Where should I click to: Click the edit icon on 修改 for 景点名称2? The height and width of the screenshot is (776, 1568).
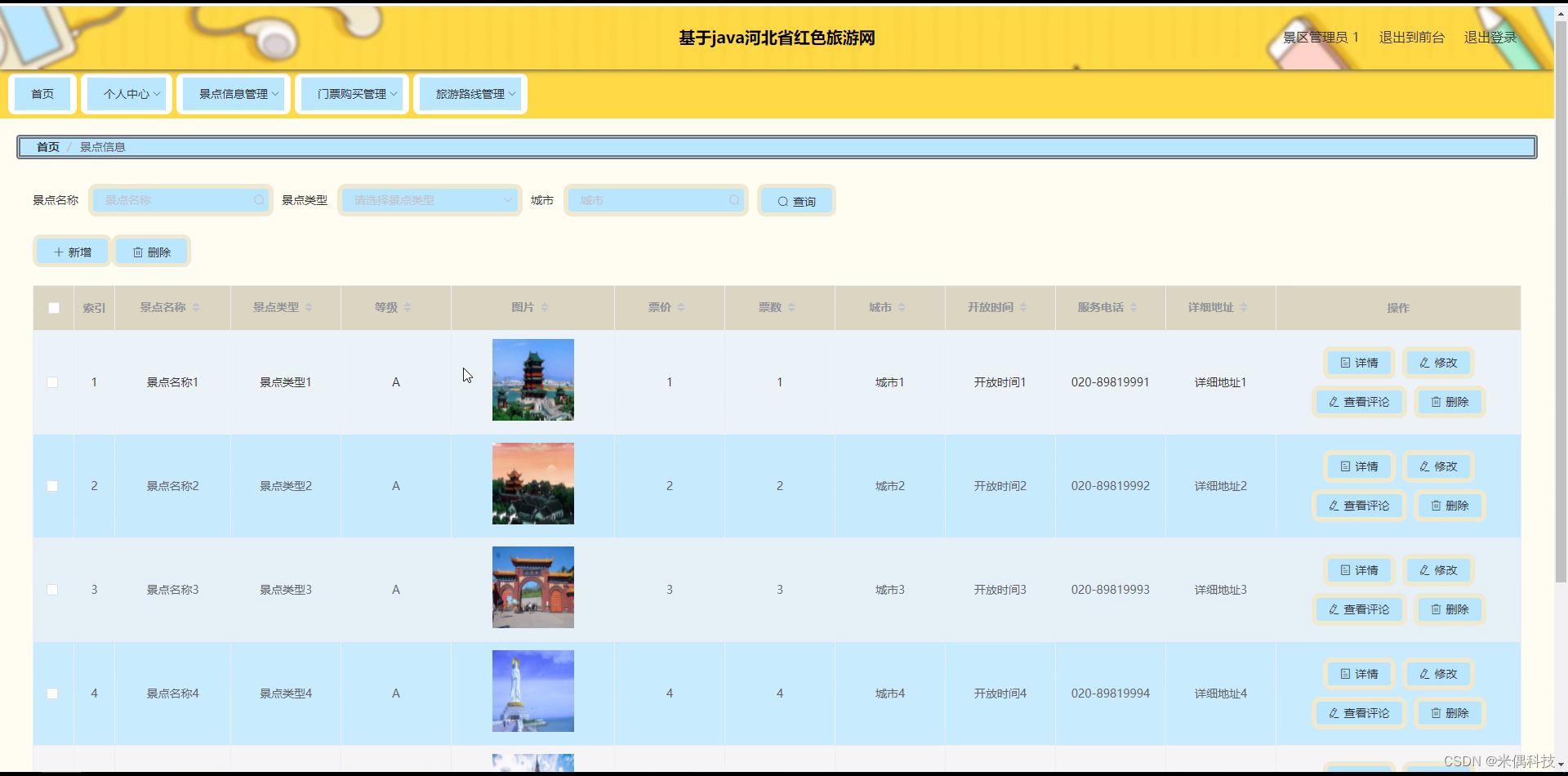click(1424, 466)
